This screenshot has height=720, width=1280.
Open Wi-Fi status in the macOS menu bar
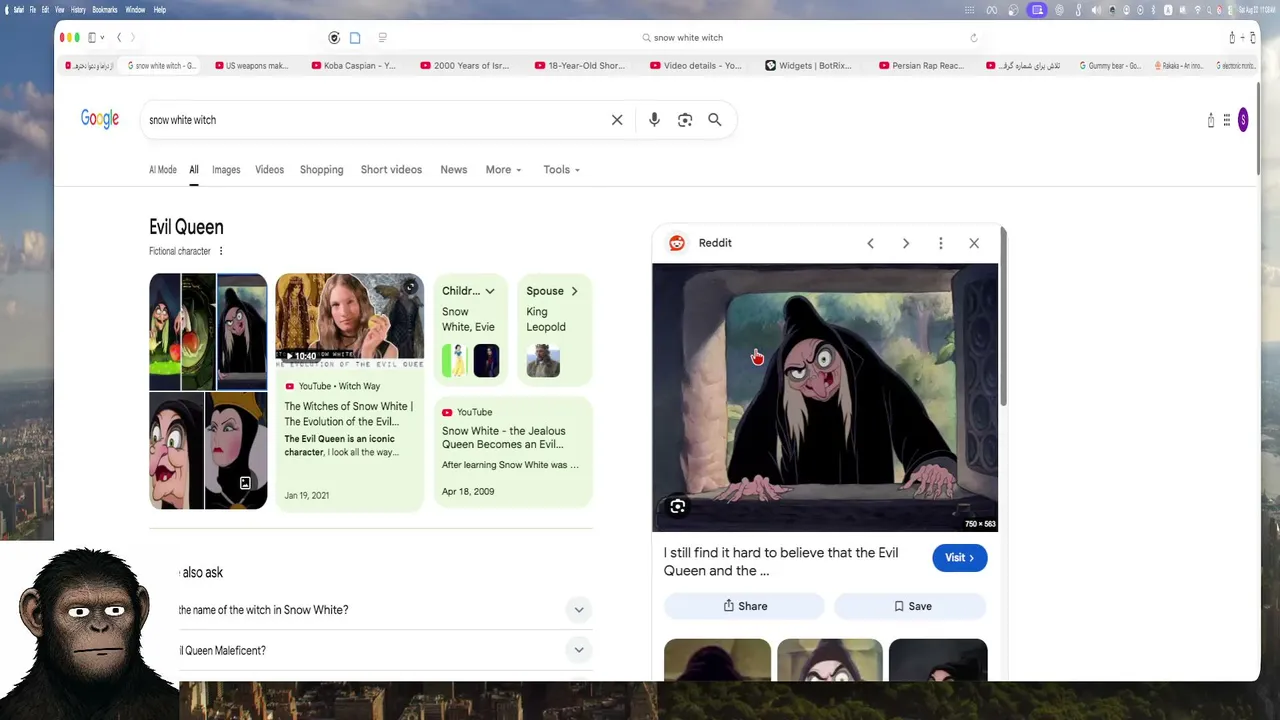coord(1198,10)
